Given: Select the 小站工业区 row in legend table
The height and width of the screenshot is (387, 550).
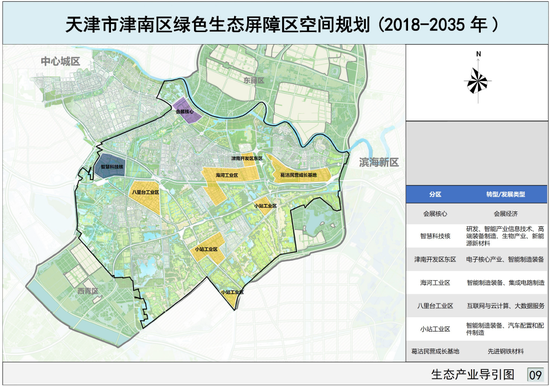Looking at the screenshot, I should coord(477,329).
